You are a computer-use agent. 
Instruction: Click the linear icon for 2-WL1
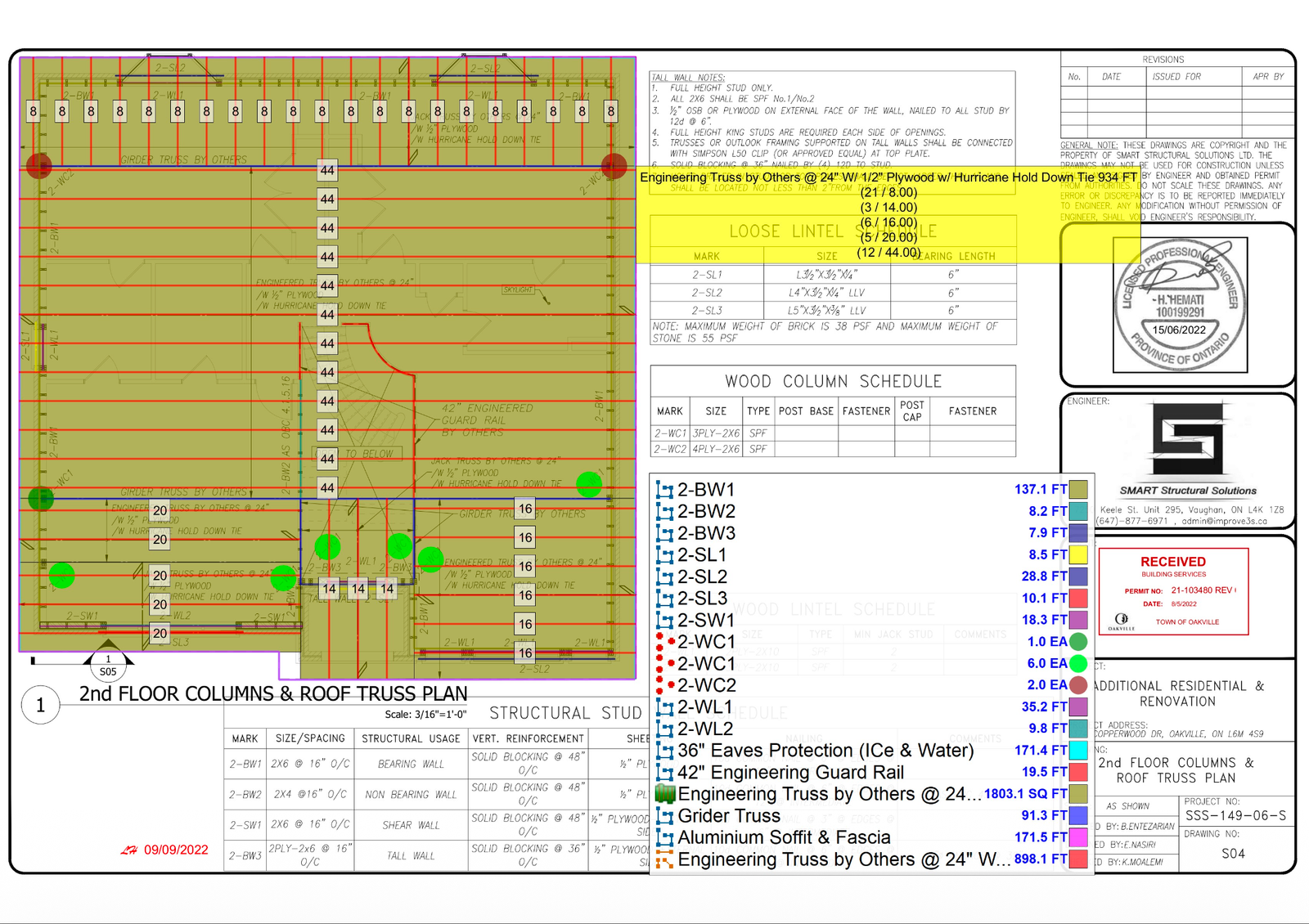tap(664, 707)
